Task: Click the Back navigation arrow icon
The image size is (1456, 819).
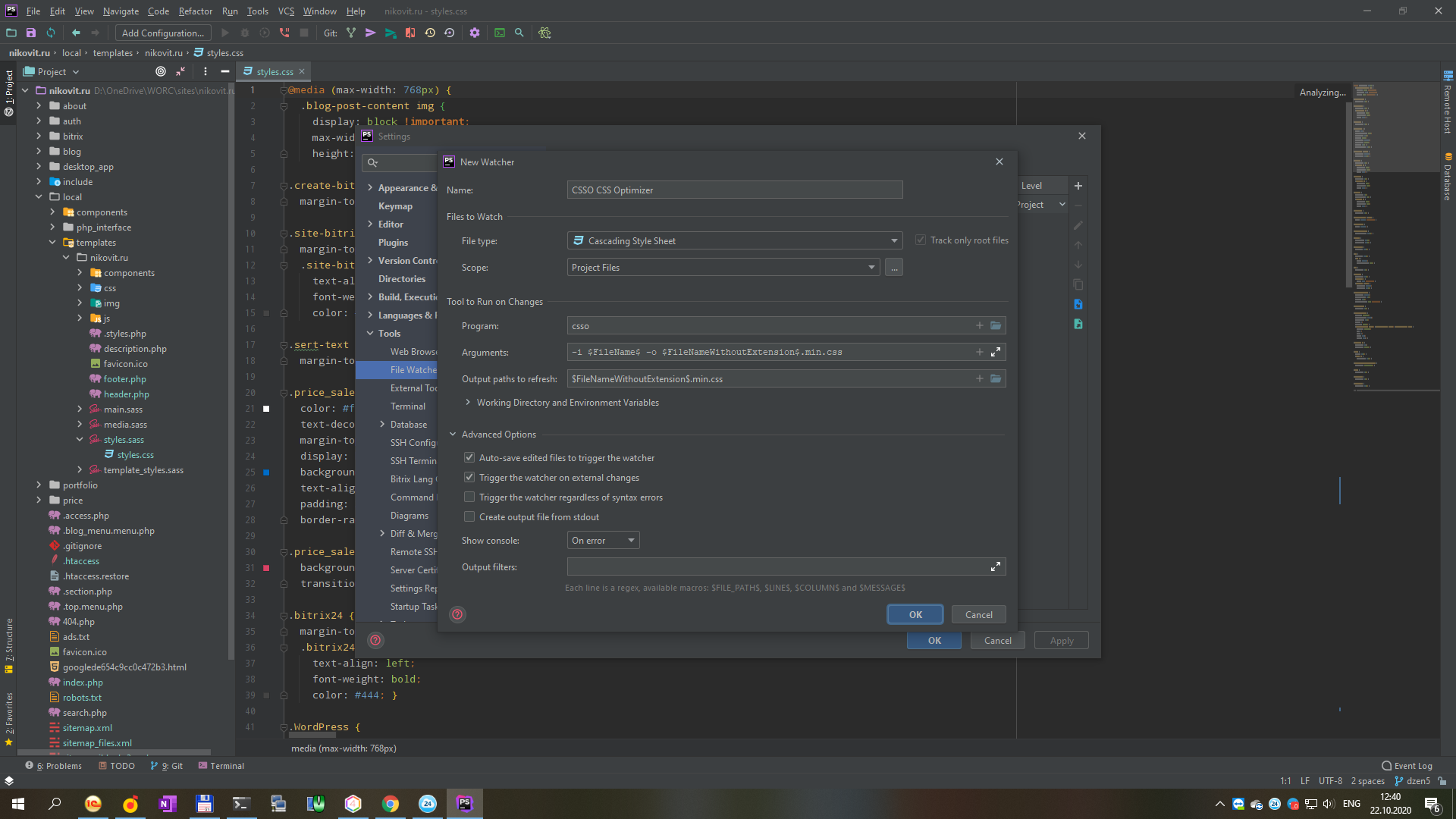Action: (x=76, y=33)
